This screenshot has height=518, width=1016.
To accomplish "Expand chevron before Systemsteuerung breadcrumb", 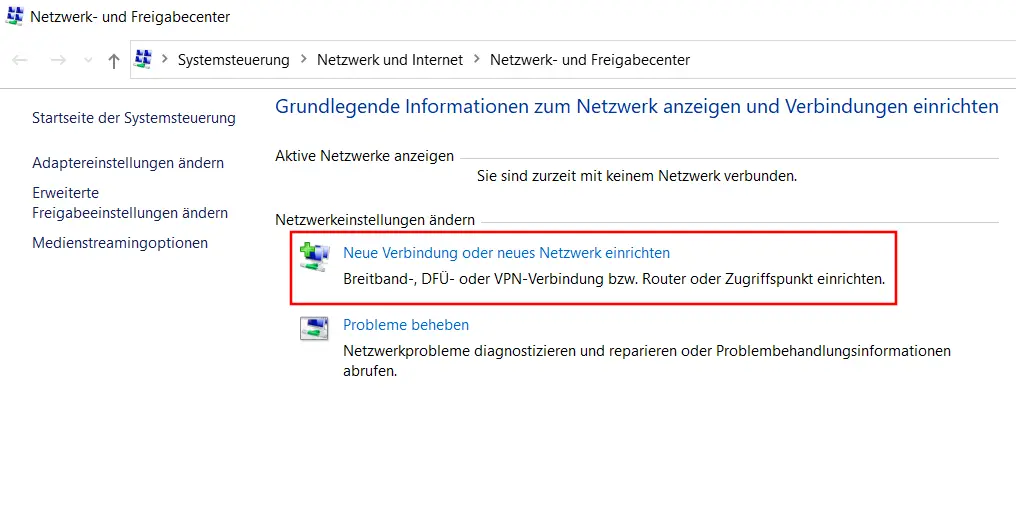I will point(165,59).
